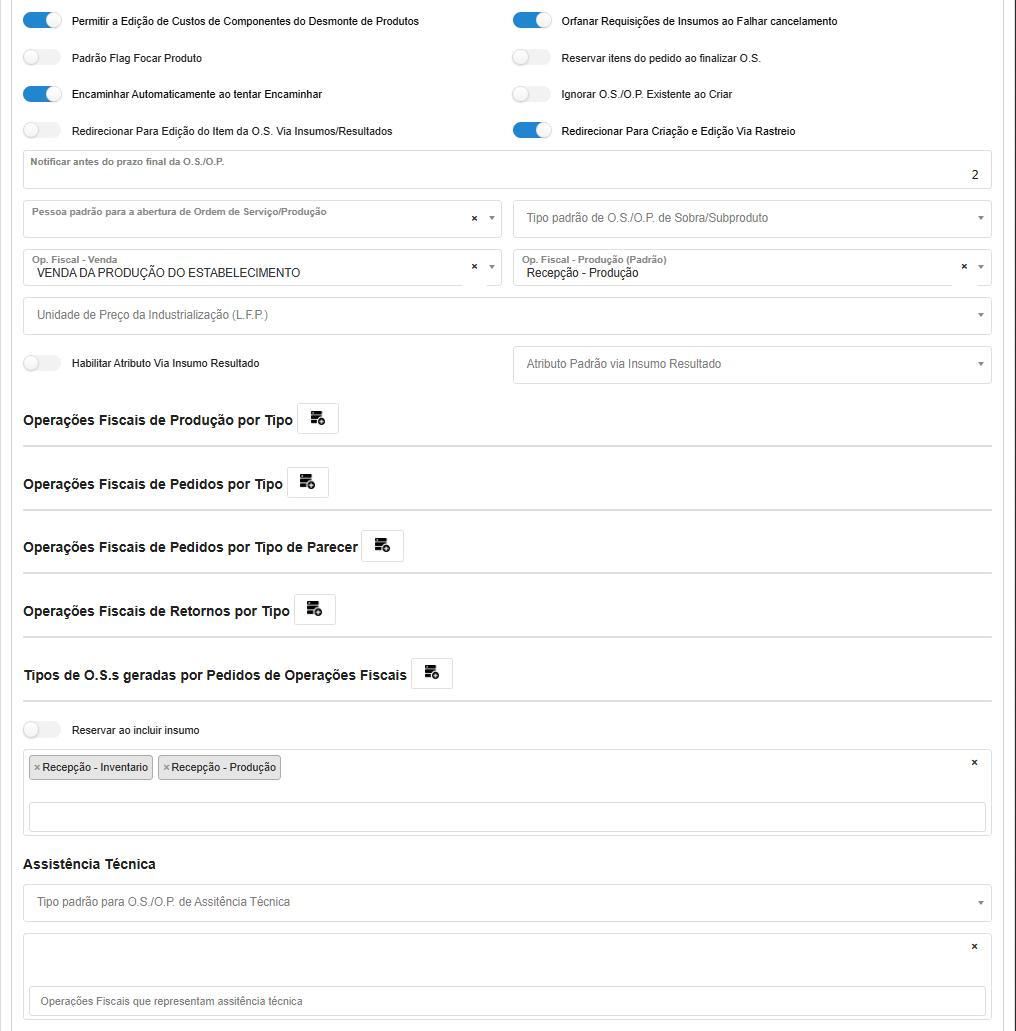Add entry for Operações Fiscais de Retornos por Tipo
The width and height of the screenshot is (1016, 1031).
314,610
